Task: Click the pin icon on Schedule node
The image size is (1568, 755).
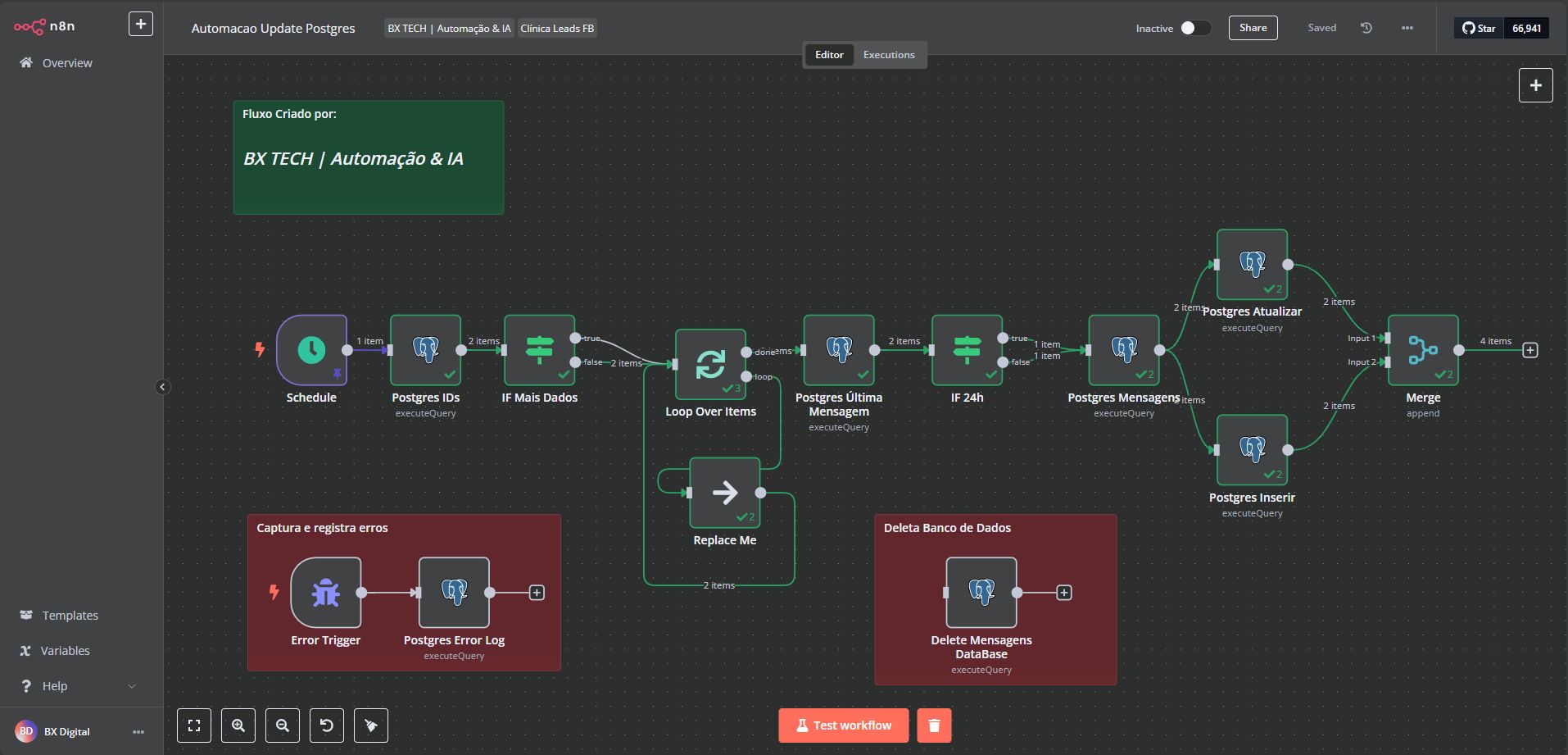Action: tap(337, 374)
